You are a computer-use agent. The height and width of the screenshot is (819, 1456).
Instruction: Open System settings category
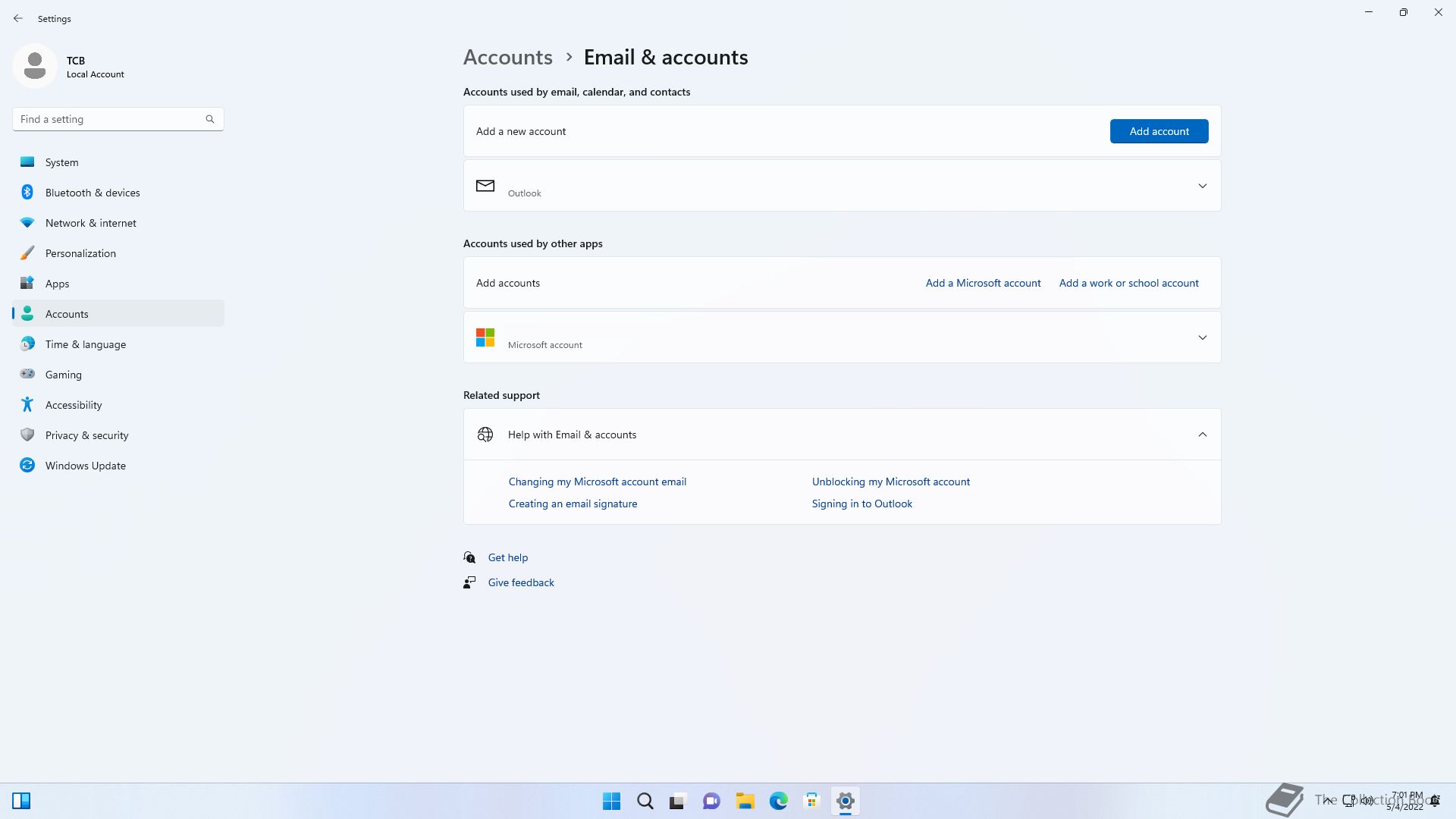pyautogui.click(x=118, y=162)
